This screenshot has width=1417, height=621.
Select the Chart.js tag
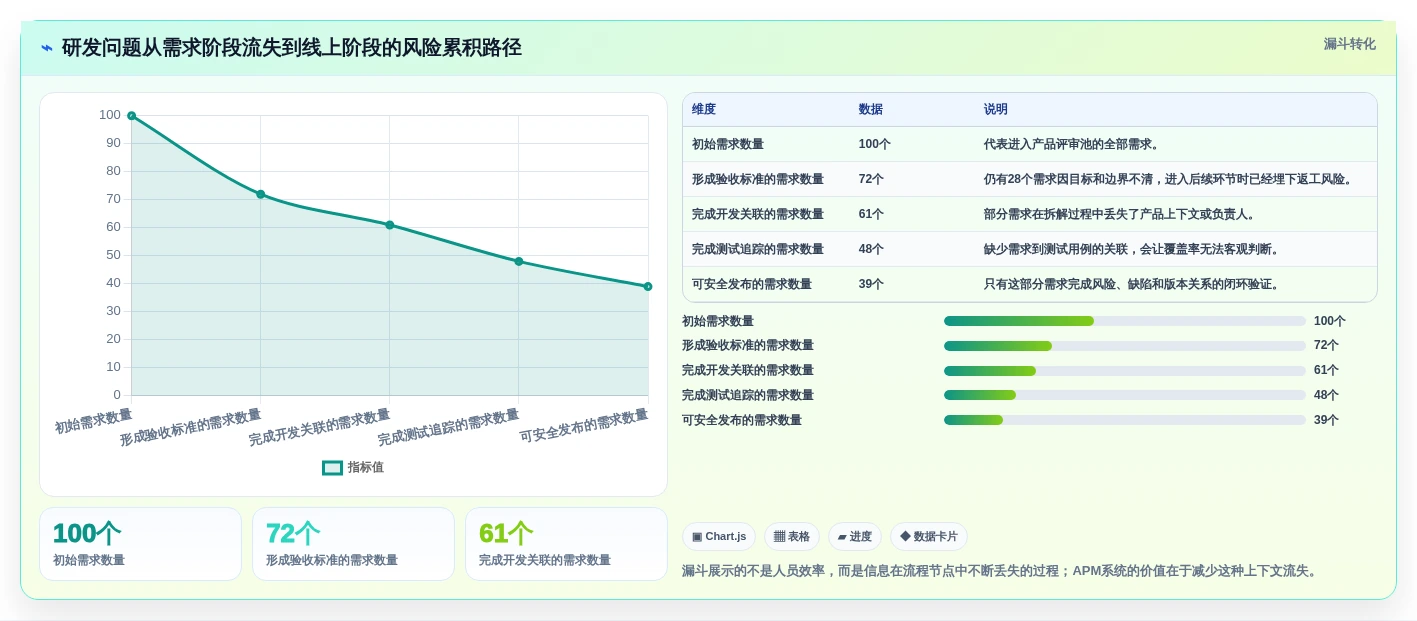click(x=719, y=537)
